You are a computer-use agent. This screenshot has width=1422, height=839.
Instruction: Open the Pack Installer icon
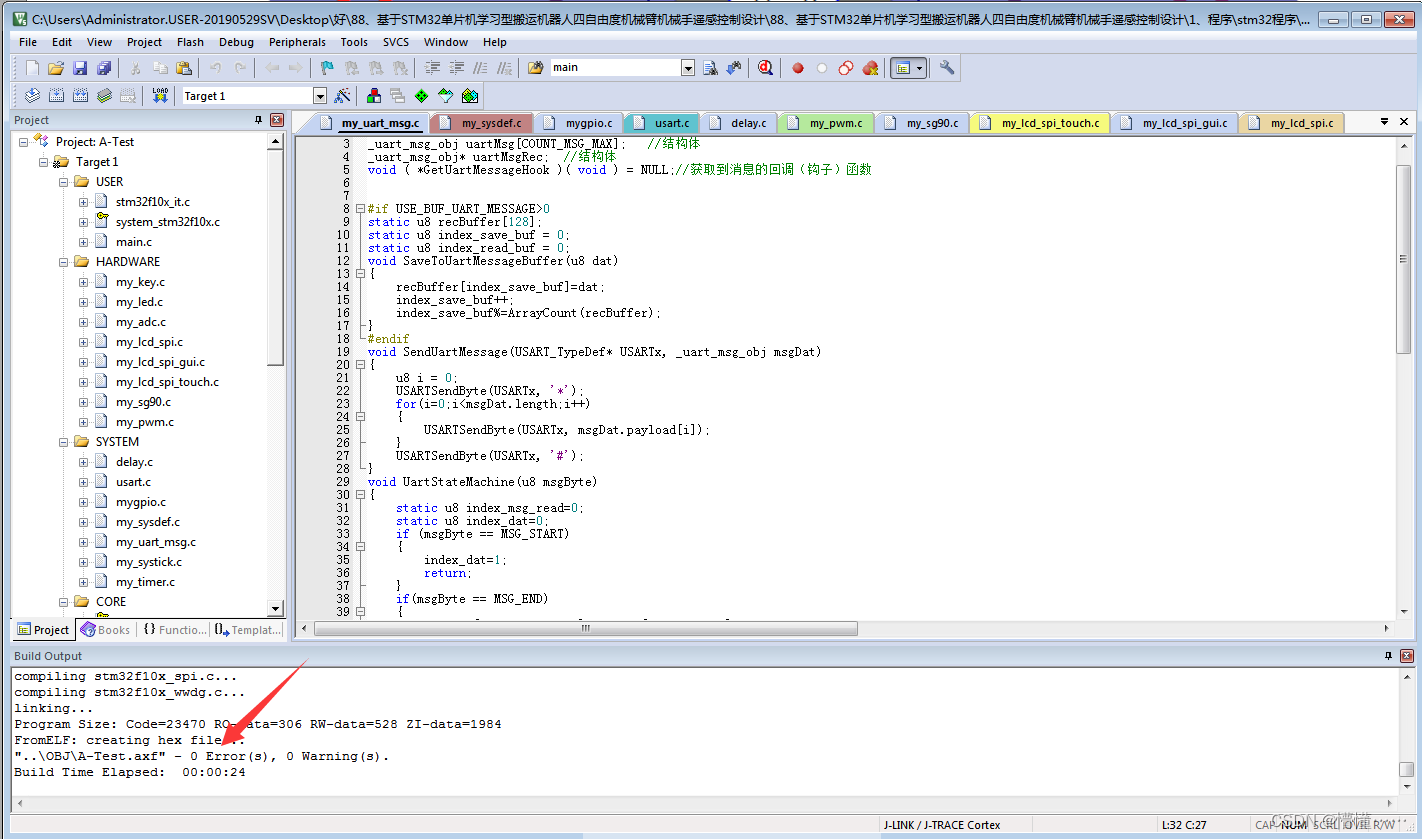[x=469, y=96]
